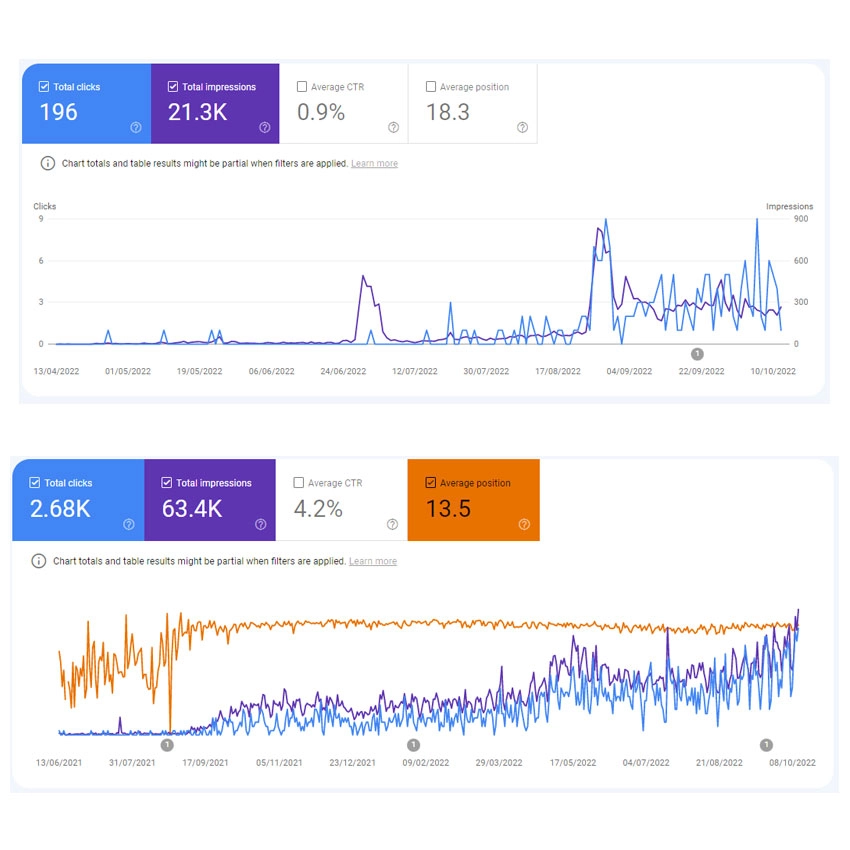Select the 196 total clicks value

59,112
